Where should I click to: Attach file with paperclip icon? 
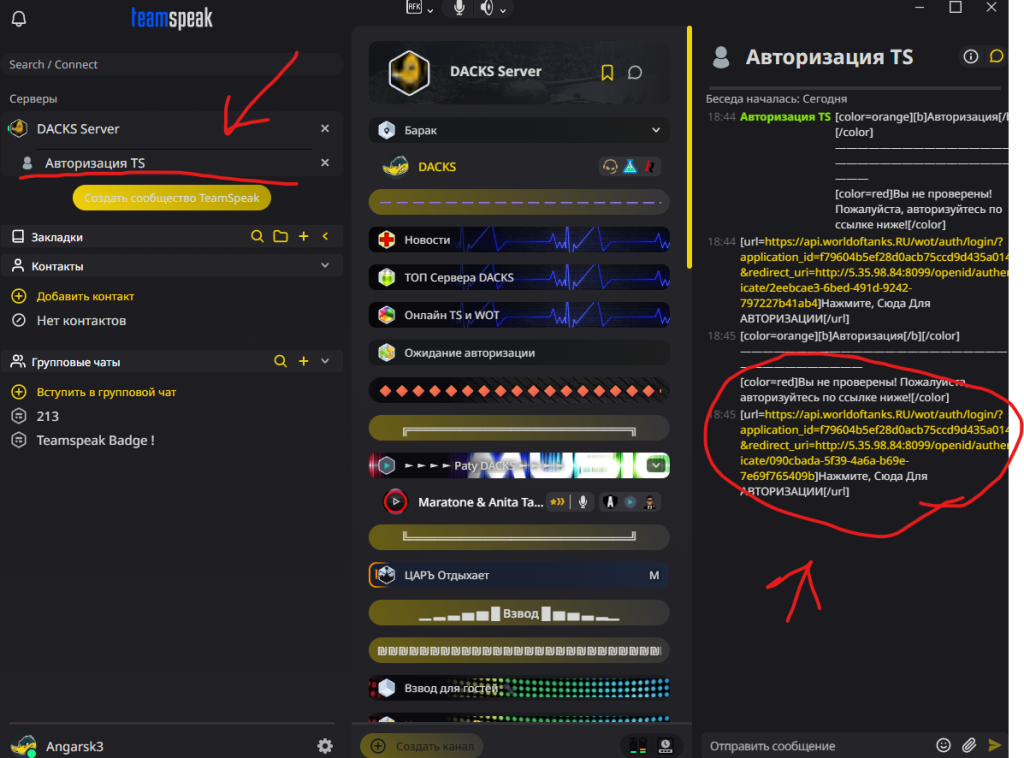pos(968,745)
